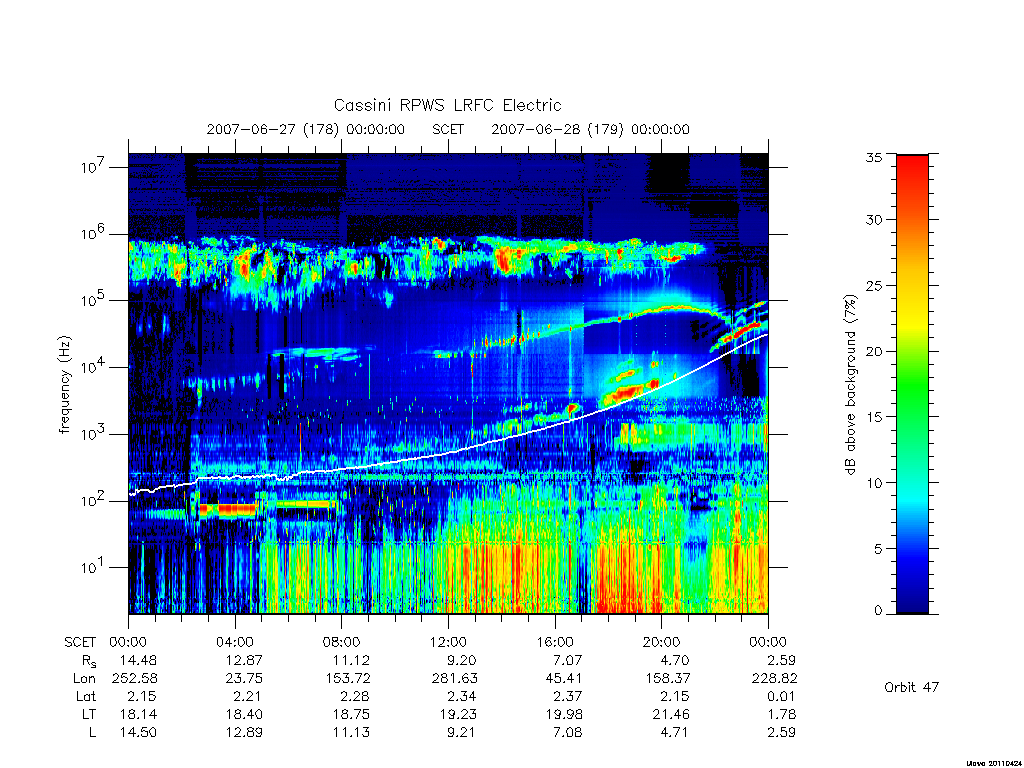Click the "25" tick on the color scale
Image resolution: width=1024 pixels, height=768 pixels.
tap(874, 285)
